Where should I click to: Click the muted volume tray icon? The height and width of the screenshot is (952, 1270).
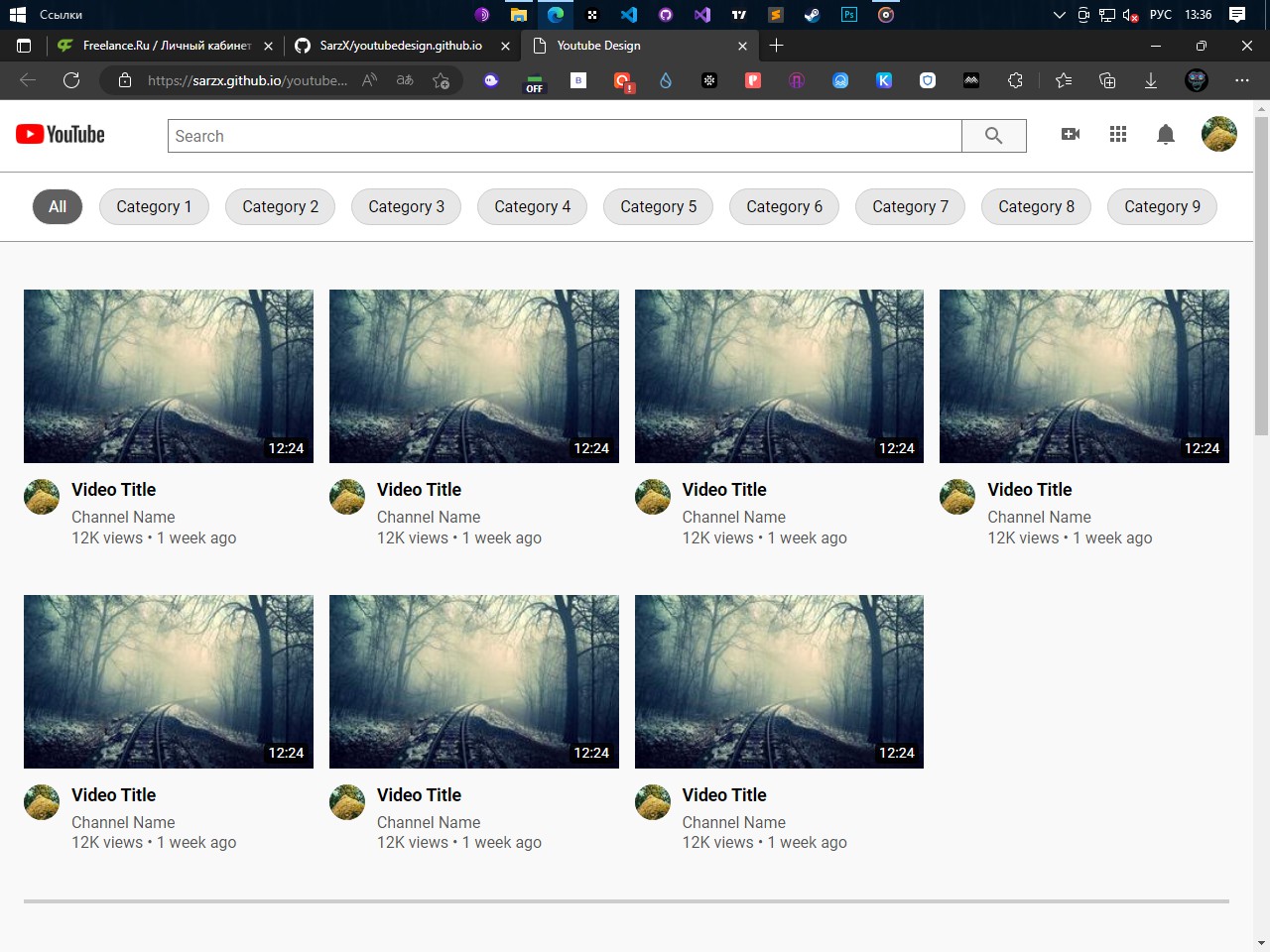(1130, 15)
